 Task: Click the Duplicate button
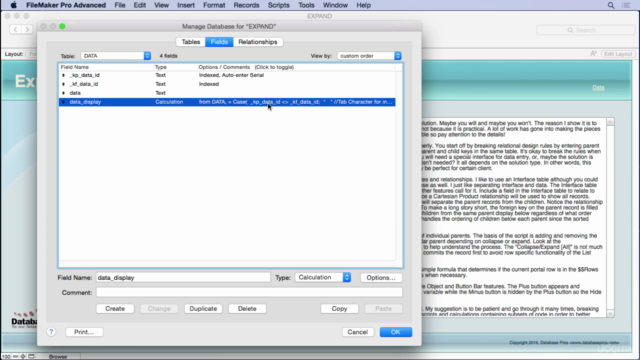[x=203, y=309]
